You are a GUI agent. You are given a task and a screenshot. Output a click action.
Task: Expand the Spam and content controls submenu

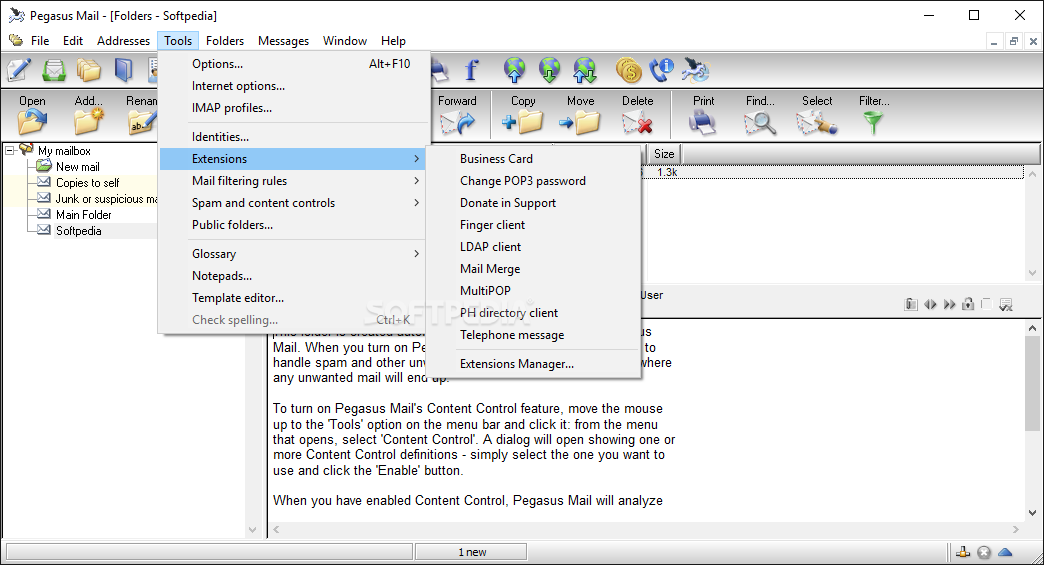pos(292,202)
